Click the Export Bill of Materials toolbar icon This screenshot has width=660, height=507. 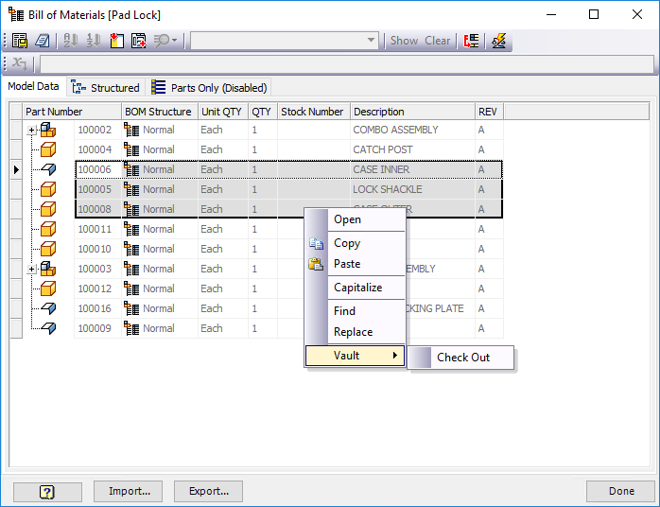(x=20, y=41)
